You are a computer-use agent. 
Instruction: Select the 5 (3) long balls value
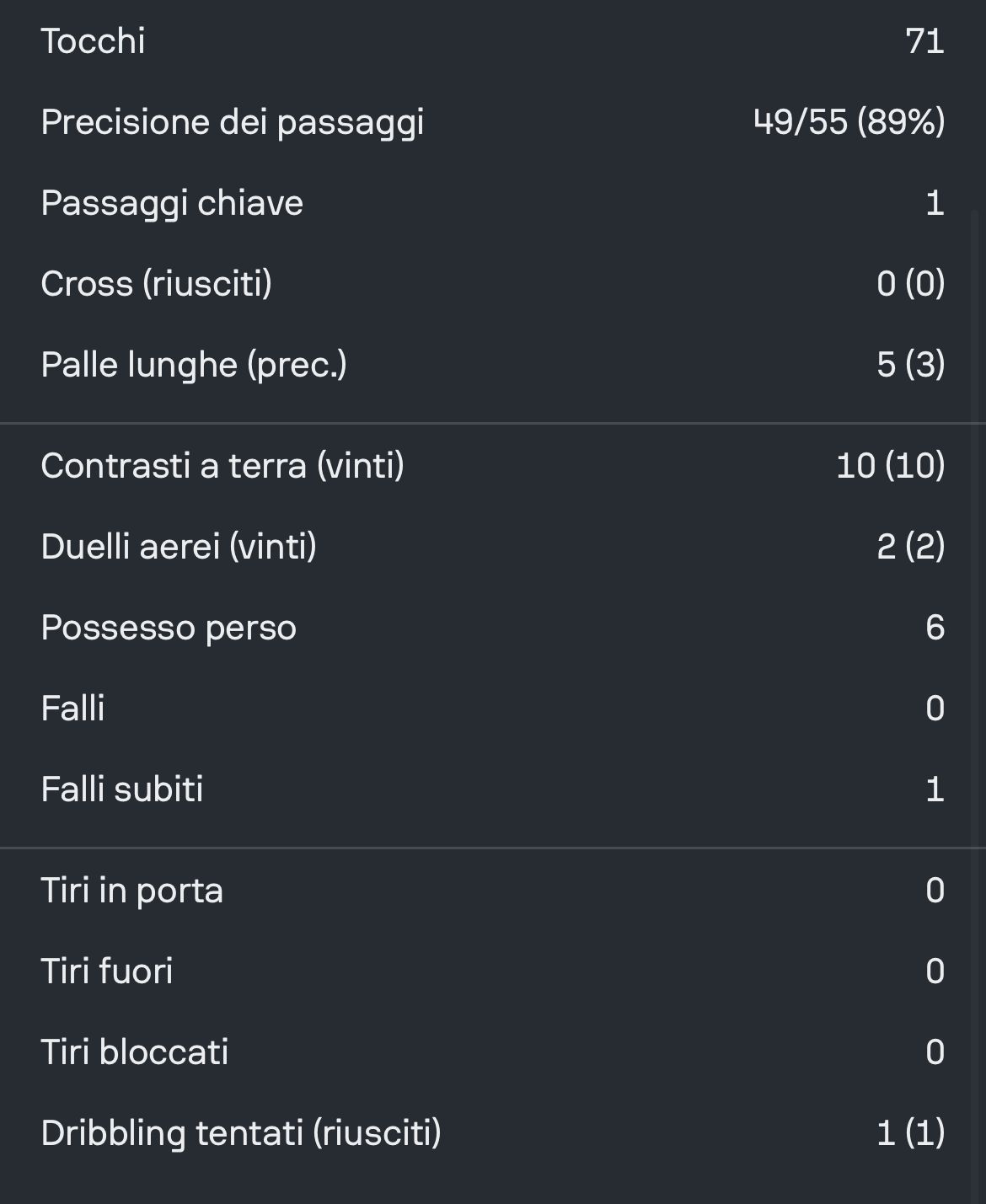(910, 365)
